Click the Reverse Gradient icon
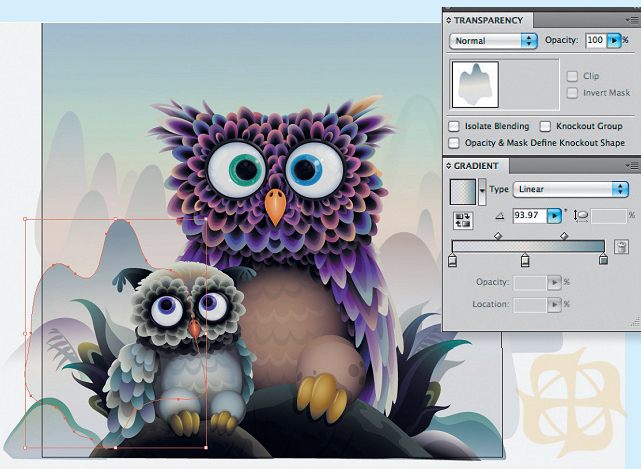The width and height of the screenshot is (641, 469). click(x=463, y=220)
